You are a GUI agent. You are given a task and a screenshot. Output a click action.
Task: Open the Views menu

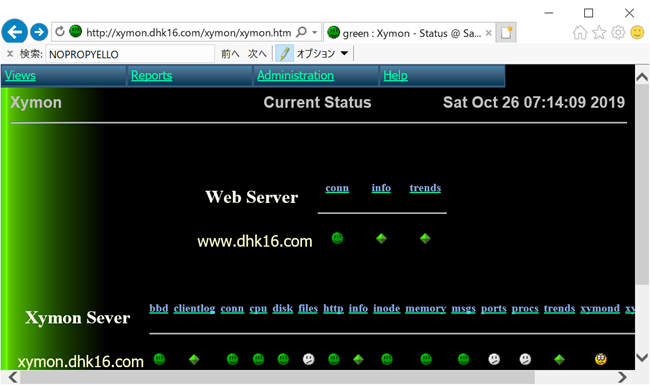tap(20, 75)
